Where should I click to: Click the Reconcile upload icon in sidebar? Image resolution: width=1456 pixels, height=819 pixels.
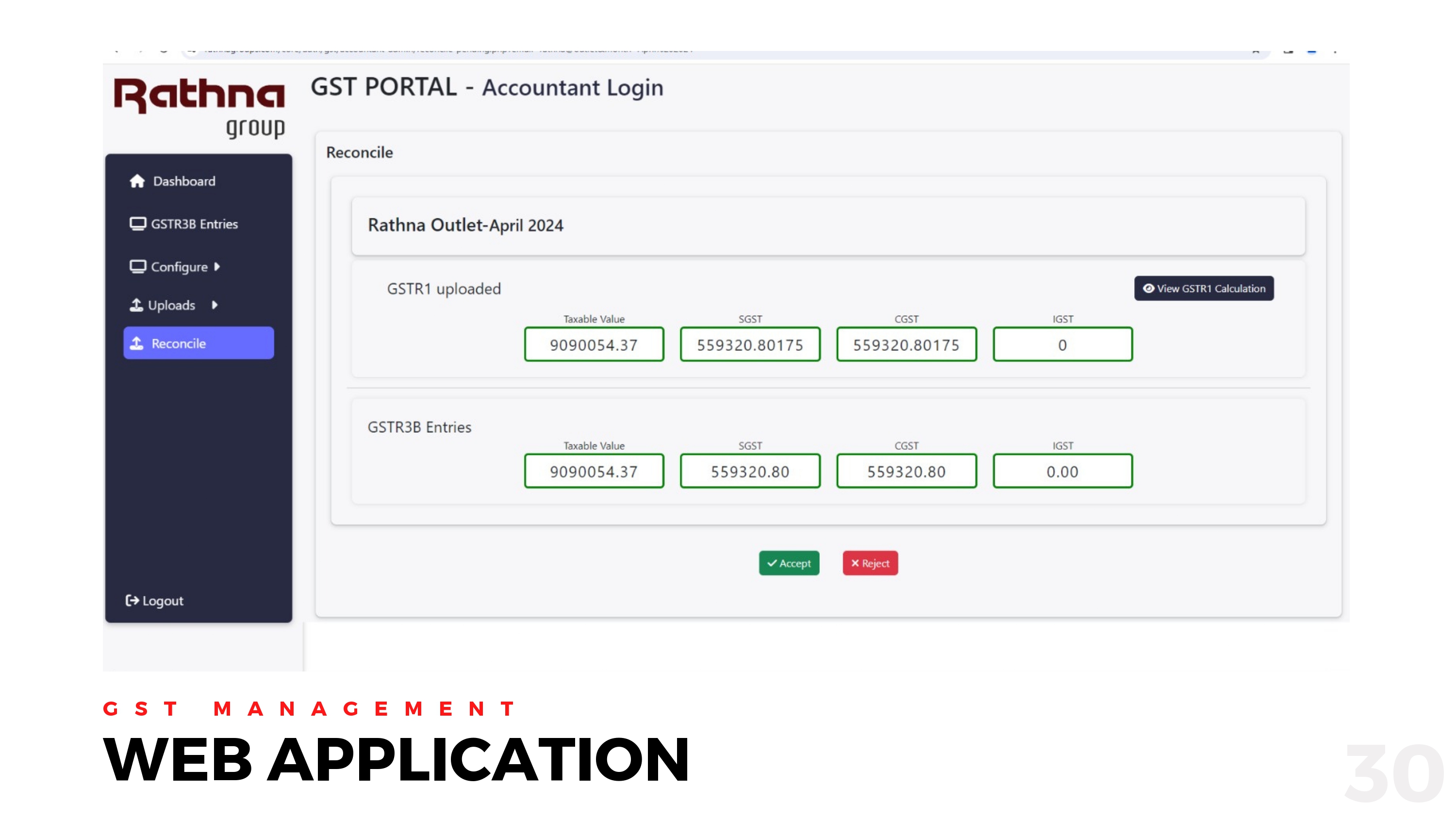[x=137, y=343]
